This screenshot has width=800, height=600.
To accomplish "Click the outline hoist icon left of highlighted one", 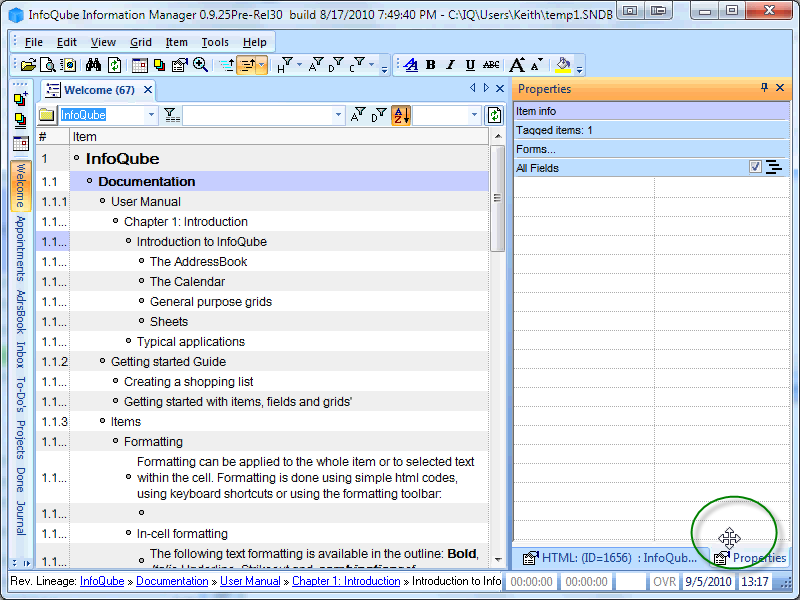I will pyautogui.click(x=227, y=65).
